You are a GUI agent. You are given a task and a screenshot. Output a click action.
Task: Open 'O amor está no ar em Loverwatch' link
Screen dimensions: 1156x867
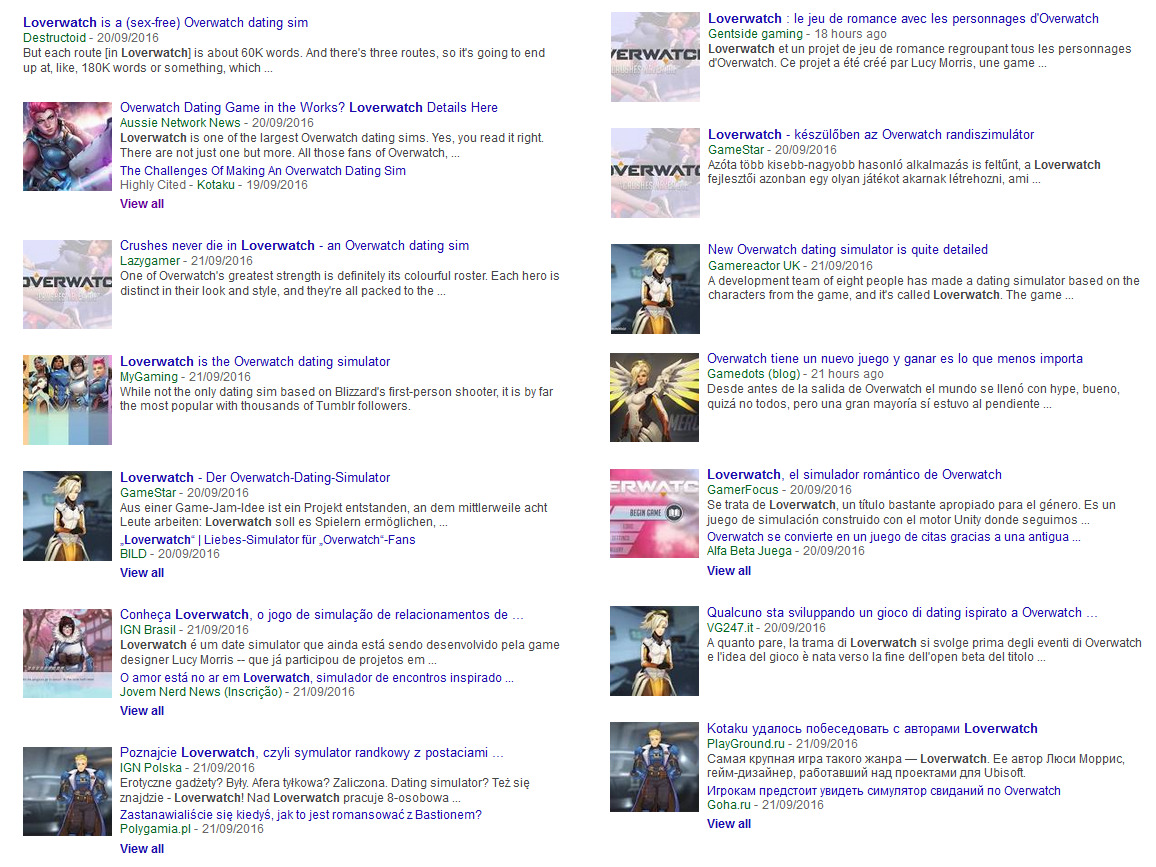click(317, 678)
